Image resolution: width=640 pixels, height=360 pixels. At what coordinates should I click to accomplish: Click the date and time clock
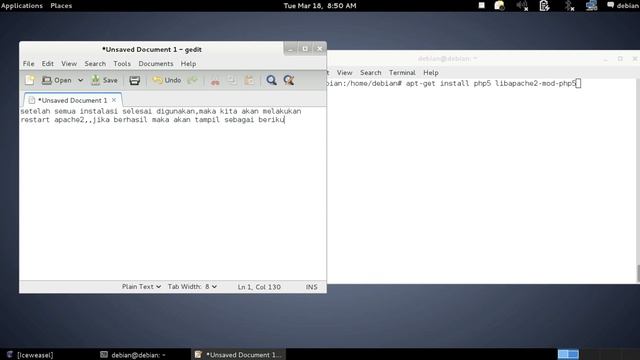[320, 6]
